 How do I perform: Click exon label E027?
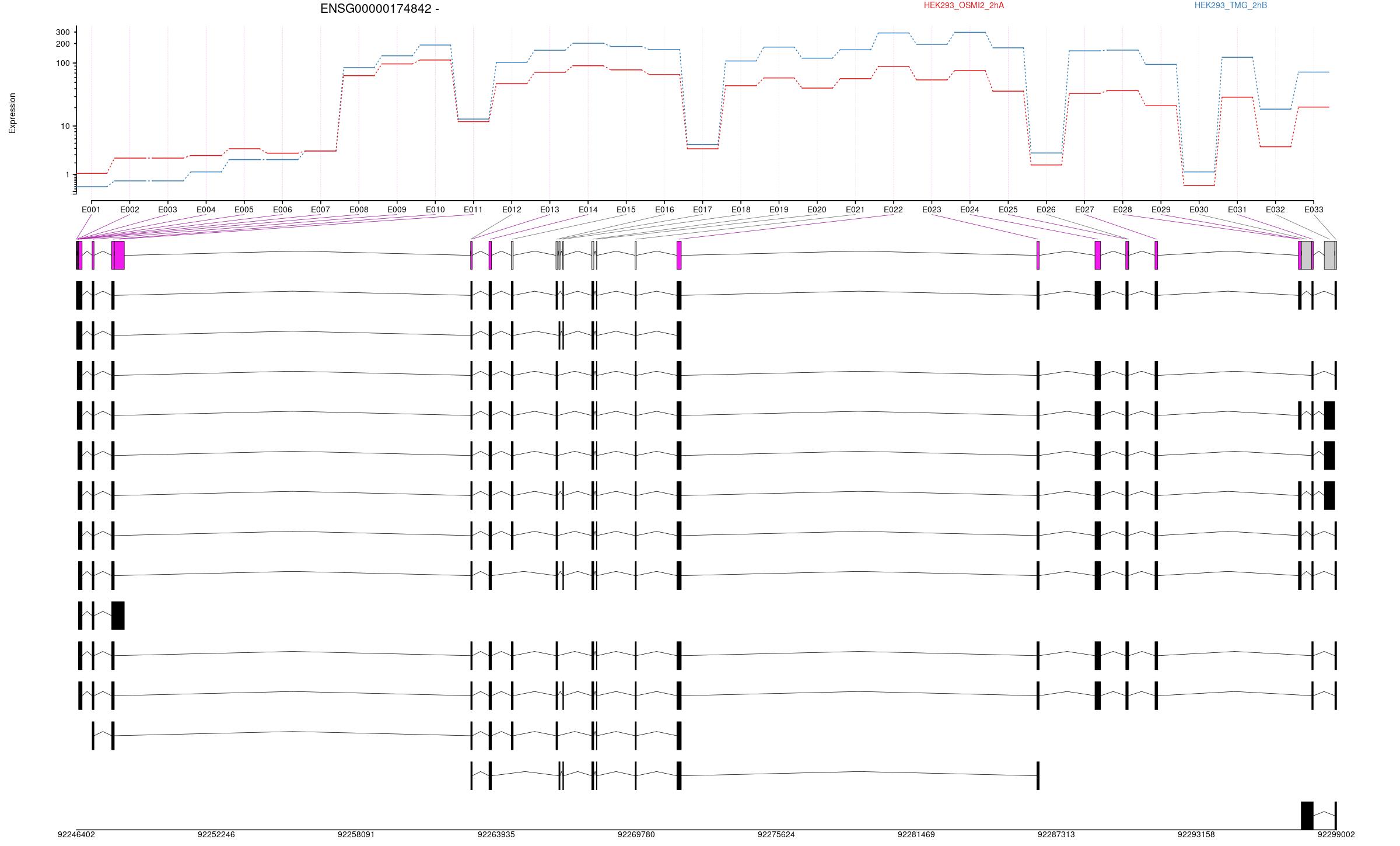[1084, 209]
